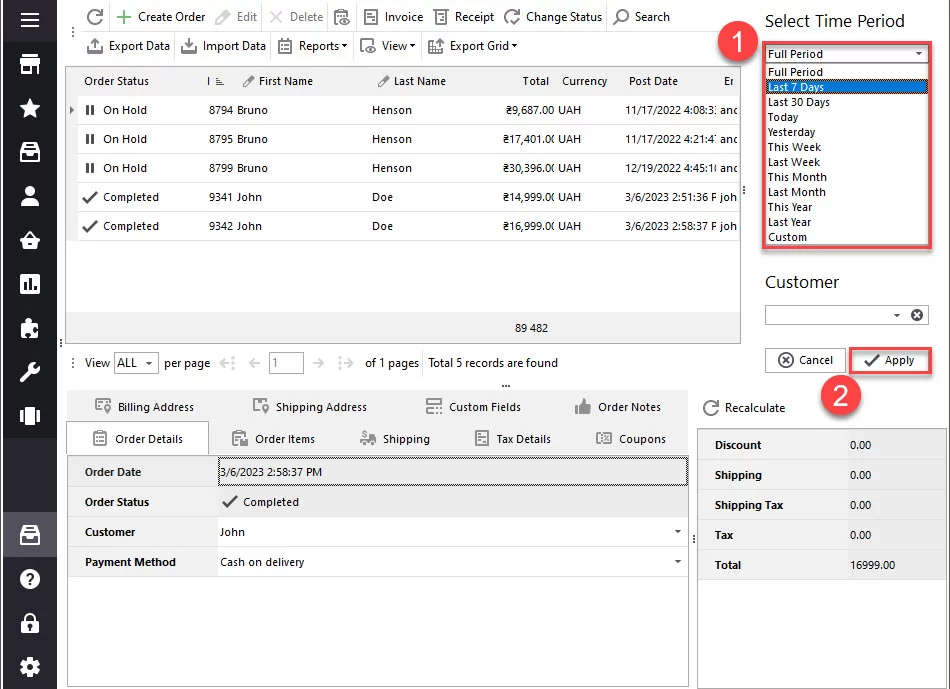Clear the Customer filter with the X icon
Image resolution: width=950 pixels, height=689 pixels.
[917, 315]
